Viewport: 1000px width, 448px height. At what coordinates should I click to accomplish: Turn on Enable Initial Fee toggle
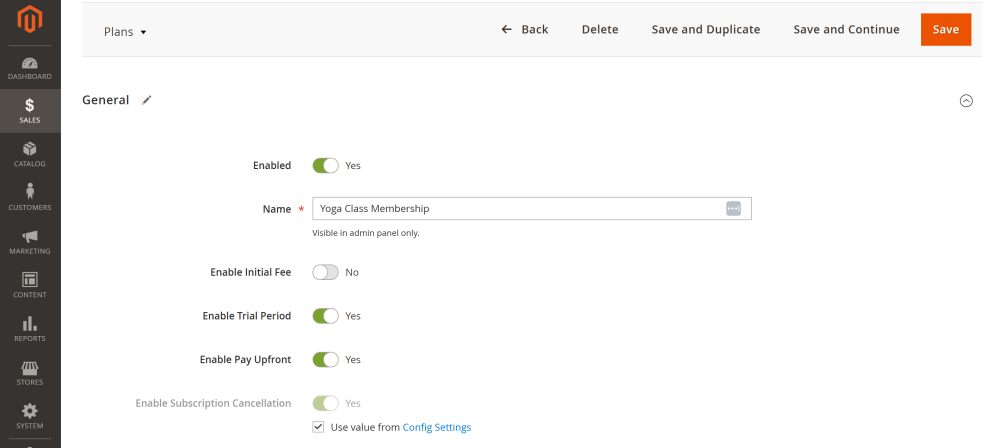pyautogui.click(x=325, y=272)
